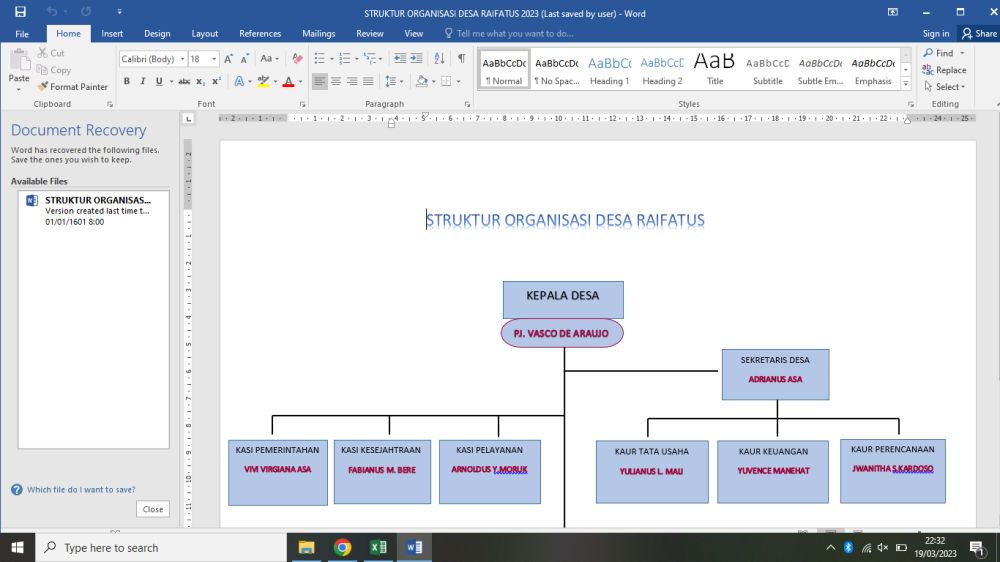1000x562 pixels.
Task: Click the Format Painter tool
Action: point(72,87)
